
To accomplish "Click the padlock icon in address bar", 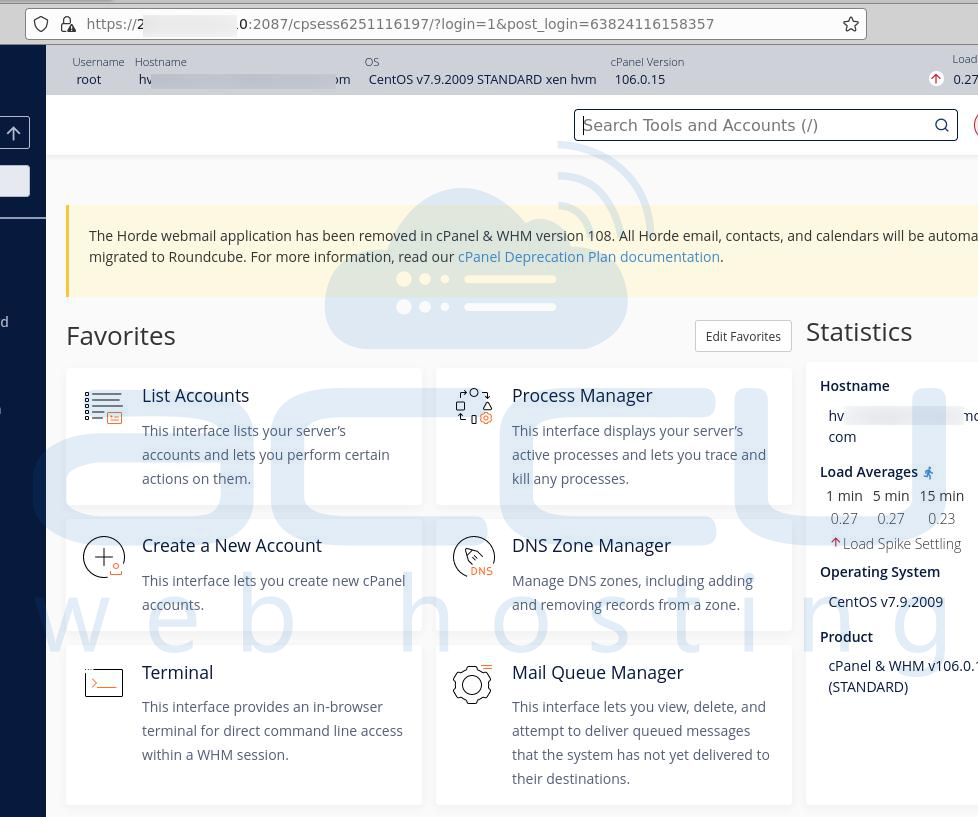I will click(67, 23).
